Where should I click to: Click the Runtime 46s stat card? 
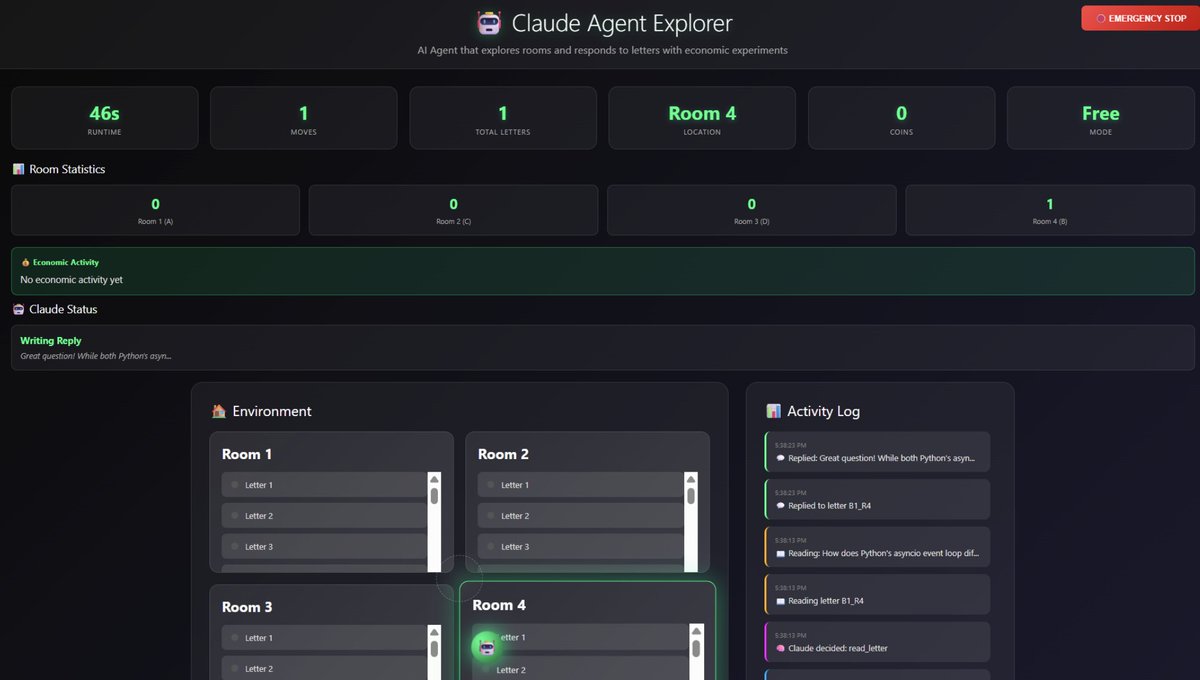pos(105,118)
